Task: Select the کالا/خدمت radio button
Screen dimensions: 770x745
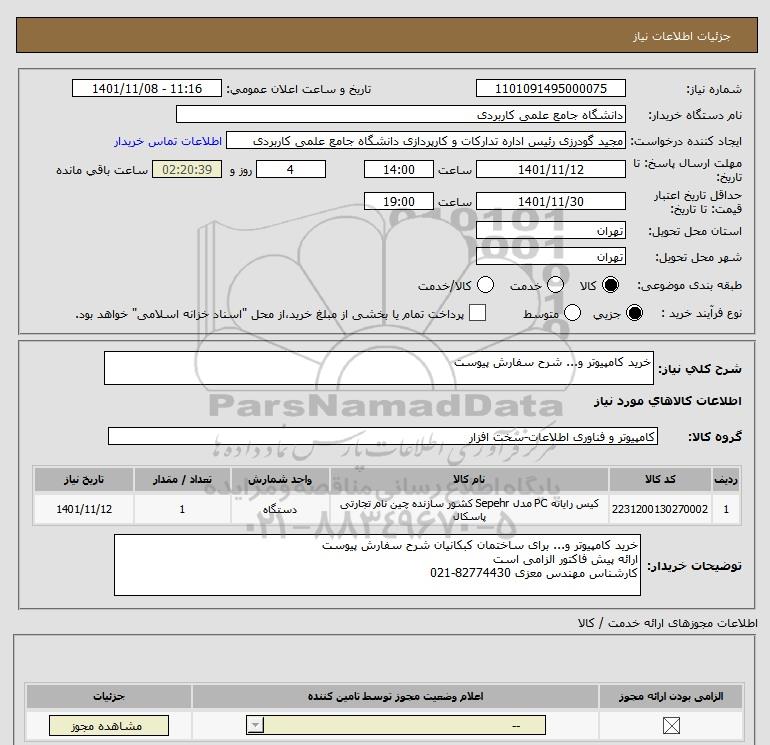Action: click(486, 285)
